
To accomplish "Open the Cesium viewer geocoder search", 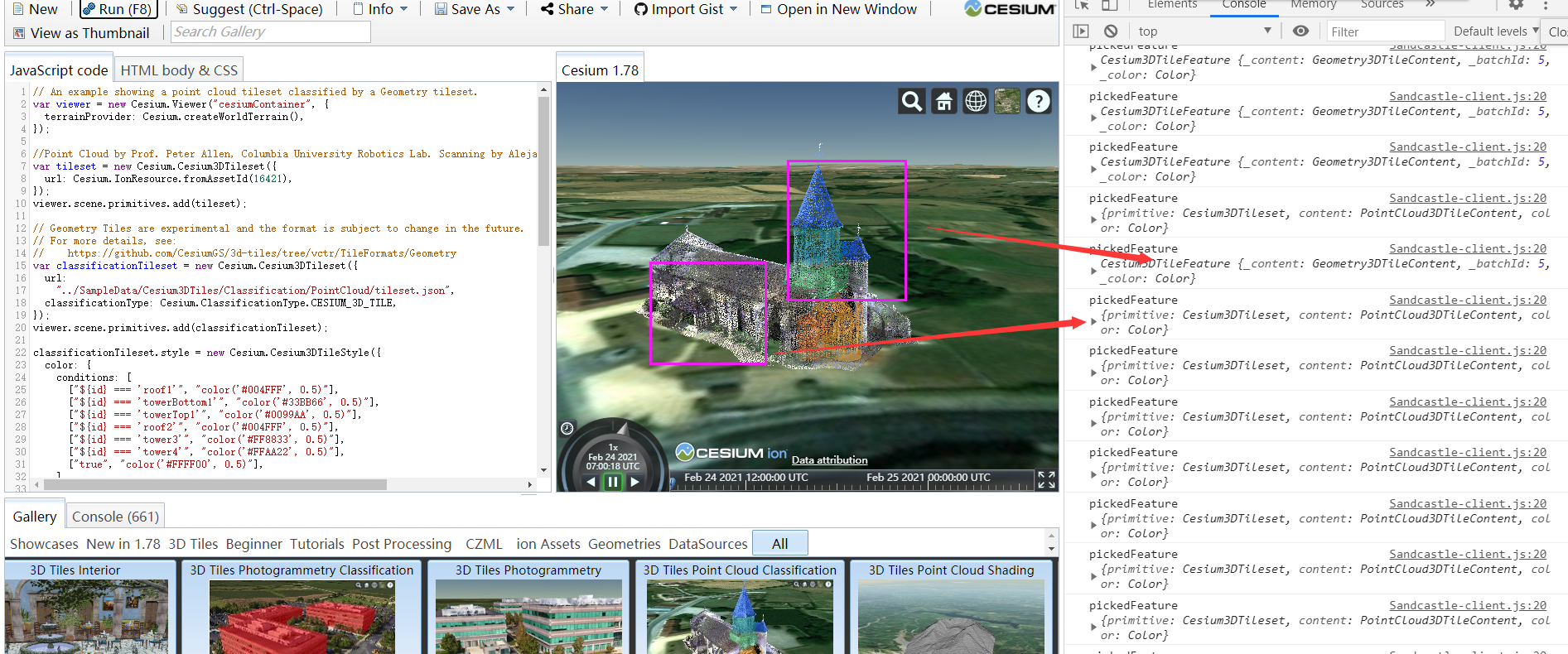I will (912, 101).
